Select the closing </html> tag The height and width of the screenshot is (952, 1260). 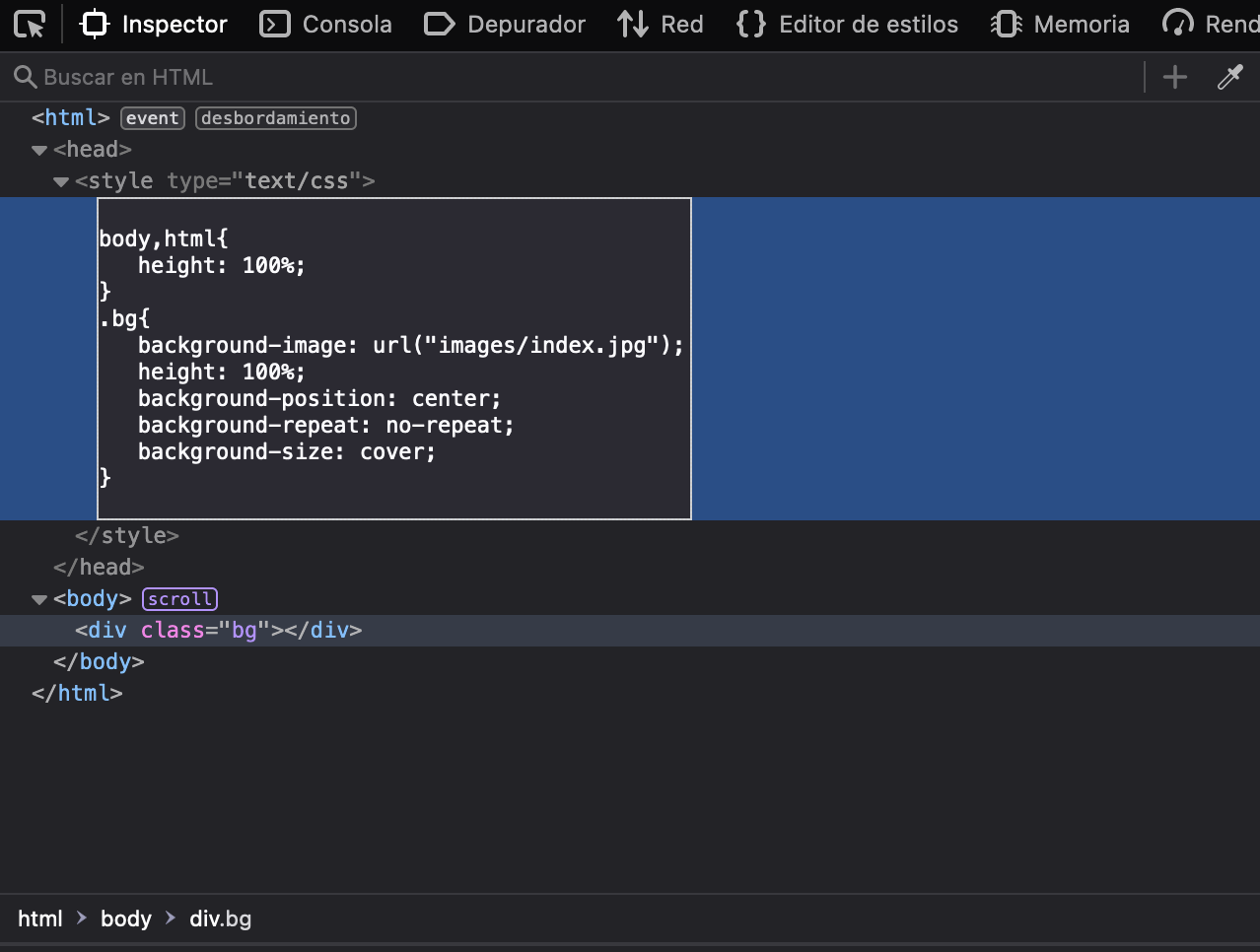[77, 693]
